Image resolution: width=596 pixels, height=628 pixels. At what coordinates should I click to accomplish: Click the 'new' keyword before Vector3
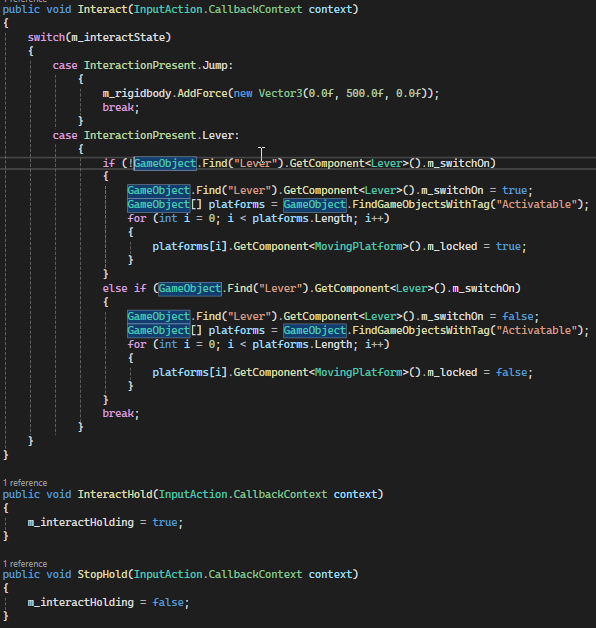coord(243,93)
